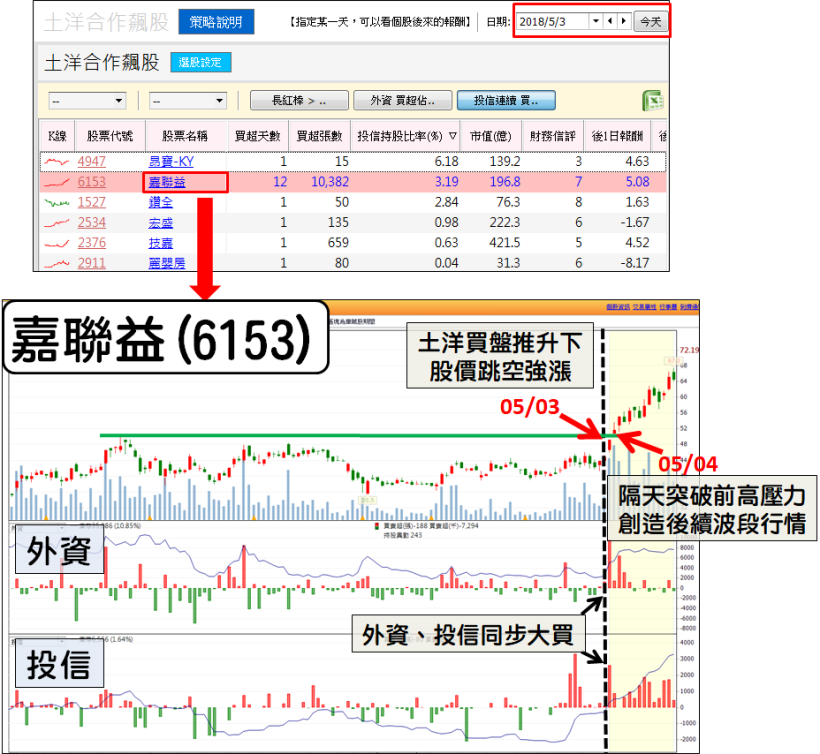
Task: Open the 麗嬰房 stock name link
Action: [167, 263]
